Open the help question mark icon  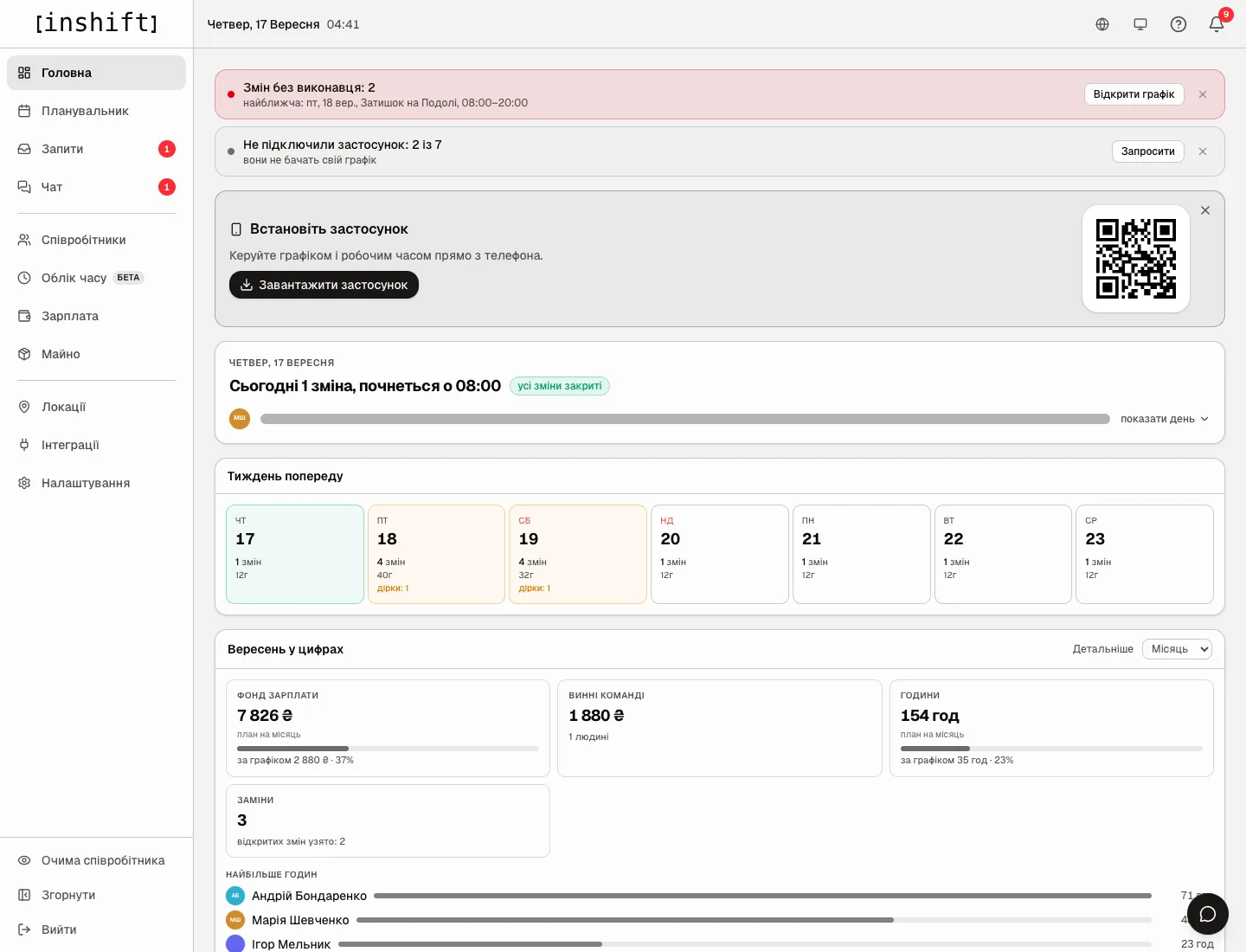pyautogui.click(x=1179, y=24)
